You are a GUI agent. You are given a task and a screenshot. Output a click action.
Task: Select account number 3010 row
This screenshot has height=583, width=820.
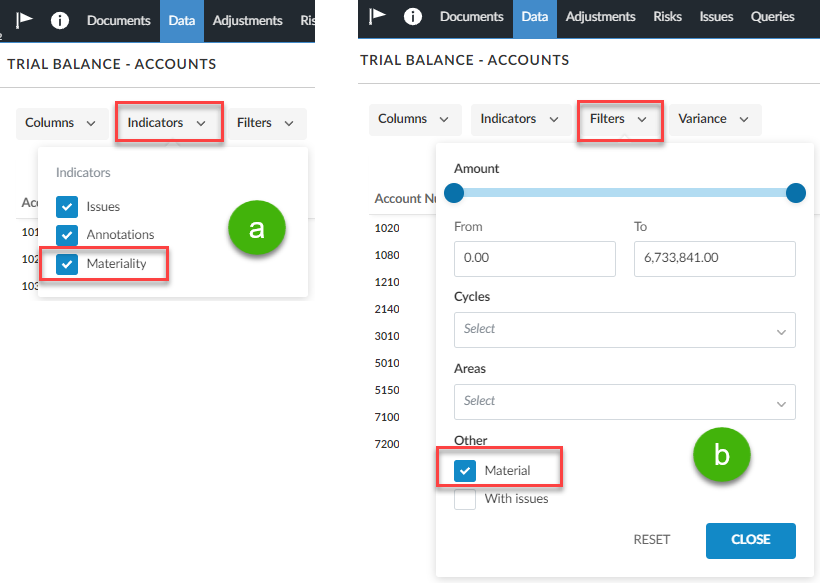pyautogui.click(x=387, y=336)
